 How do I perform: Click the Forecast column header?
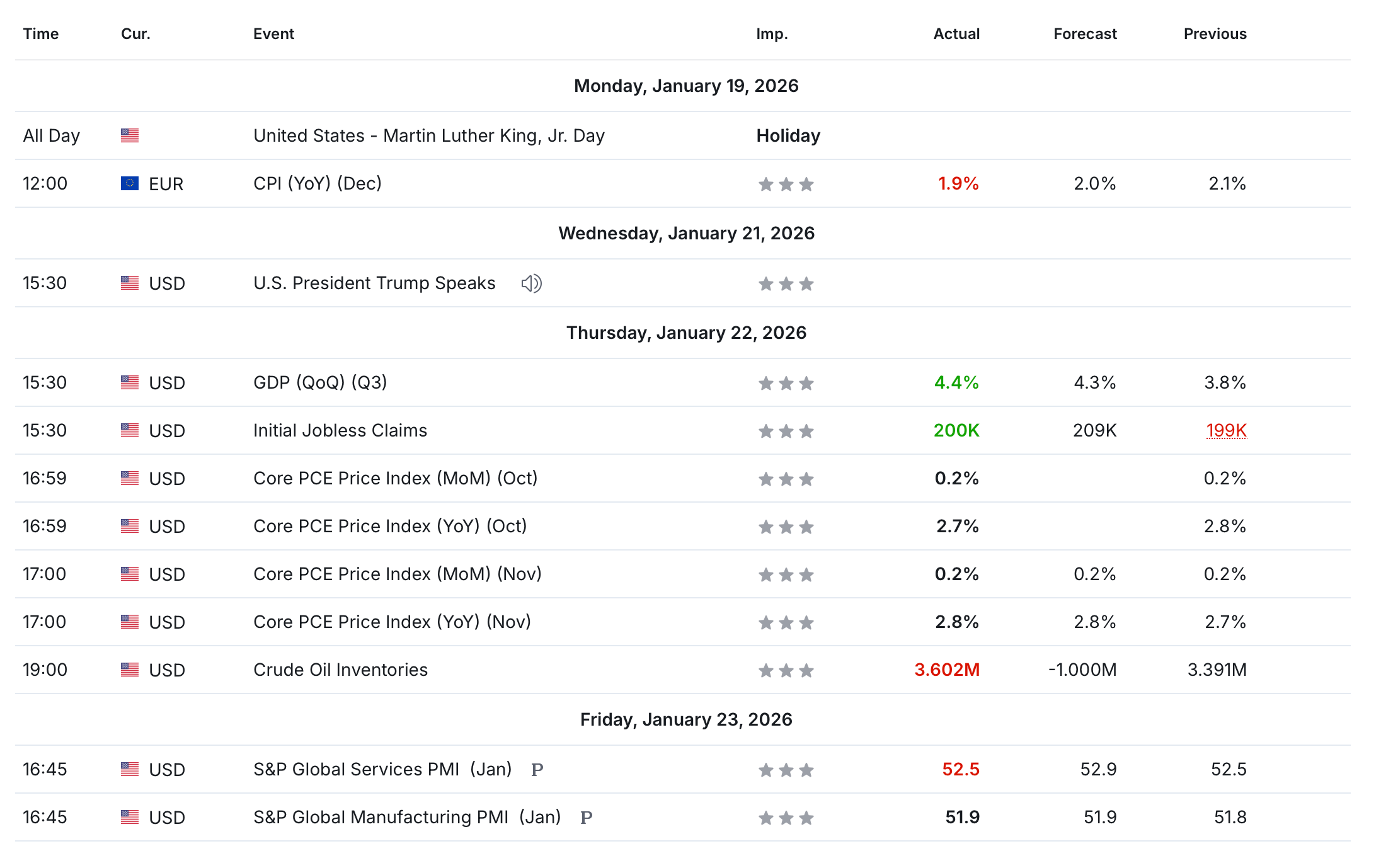(x=1084, y=34)
